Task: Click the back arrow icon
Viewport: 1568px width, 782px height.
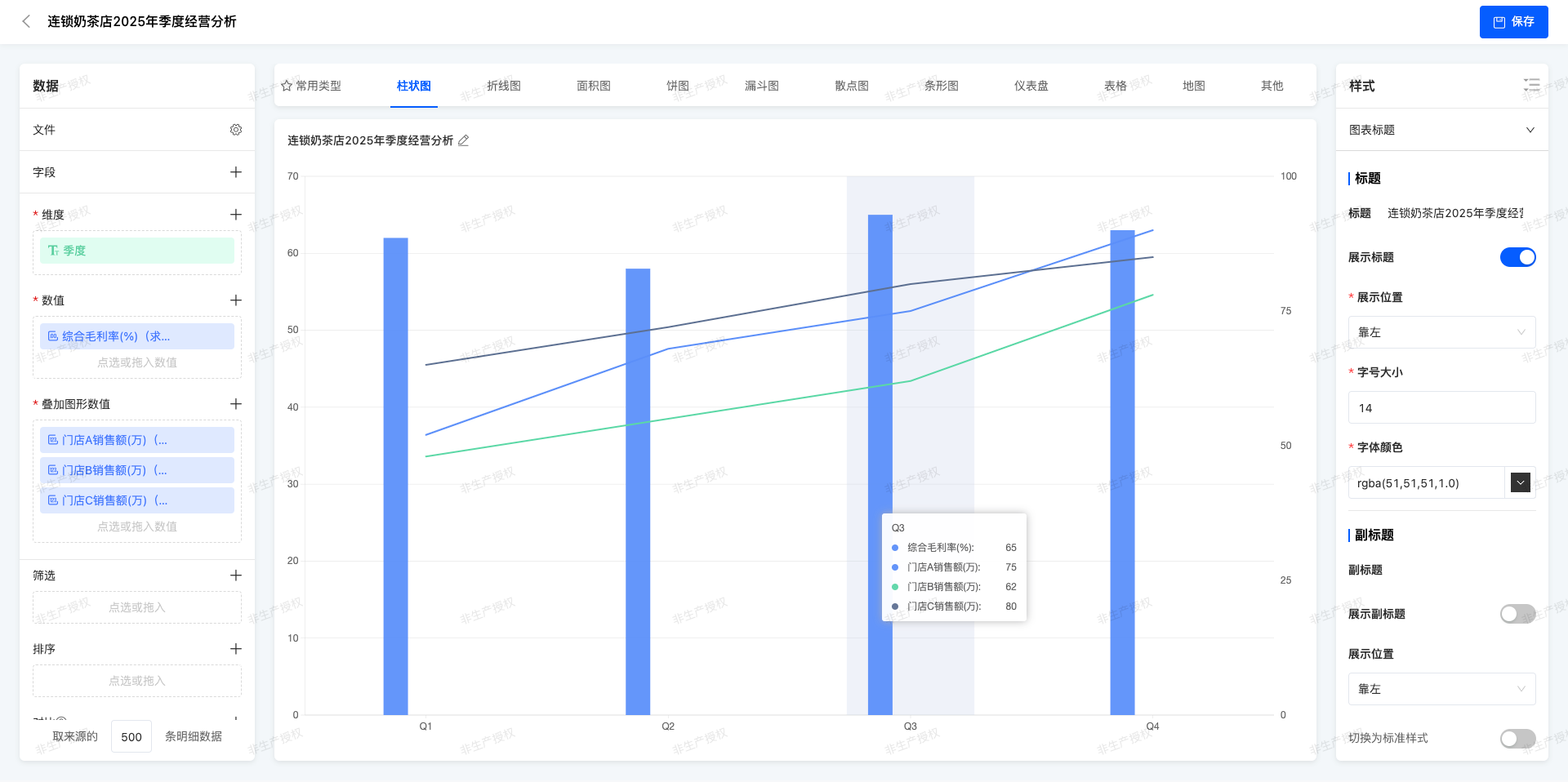Action: coord(26,22)
